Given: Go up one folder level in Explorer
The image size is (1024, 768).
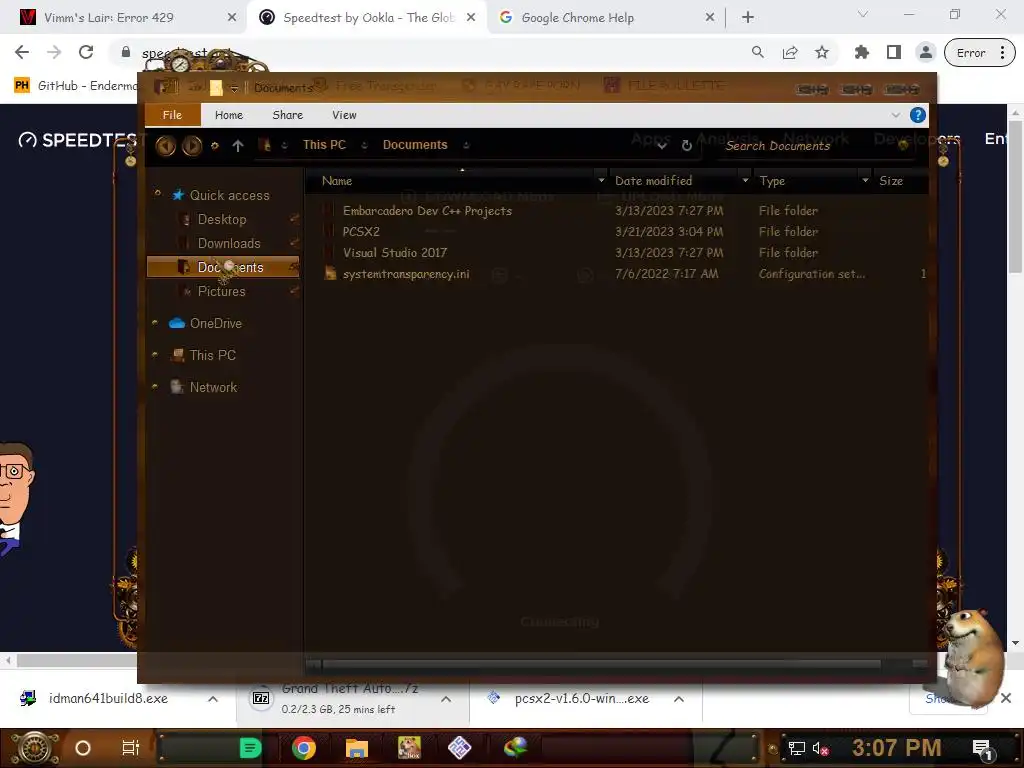Looking at the screenshot, I should coord(238,146).
